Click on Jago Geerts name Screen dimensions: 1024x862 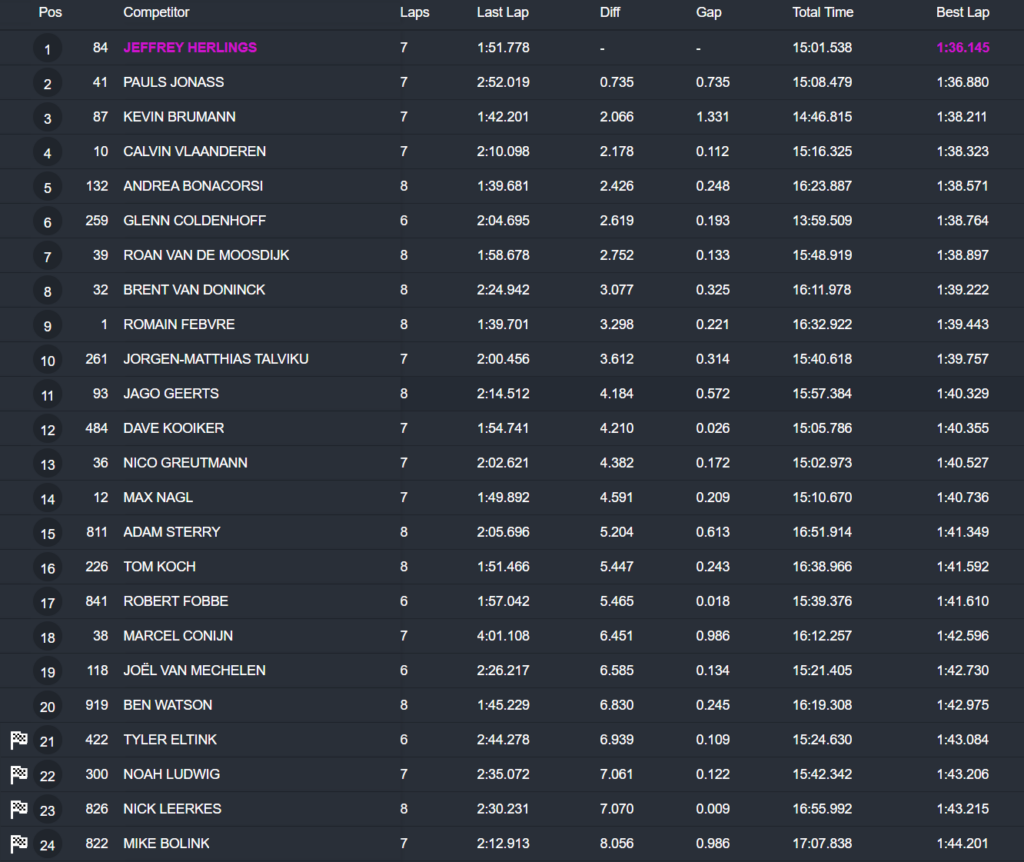pyautogui.click(x=171, y=393)
